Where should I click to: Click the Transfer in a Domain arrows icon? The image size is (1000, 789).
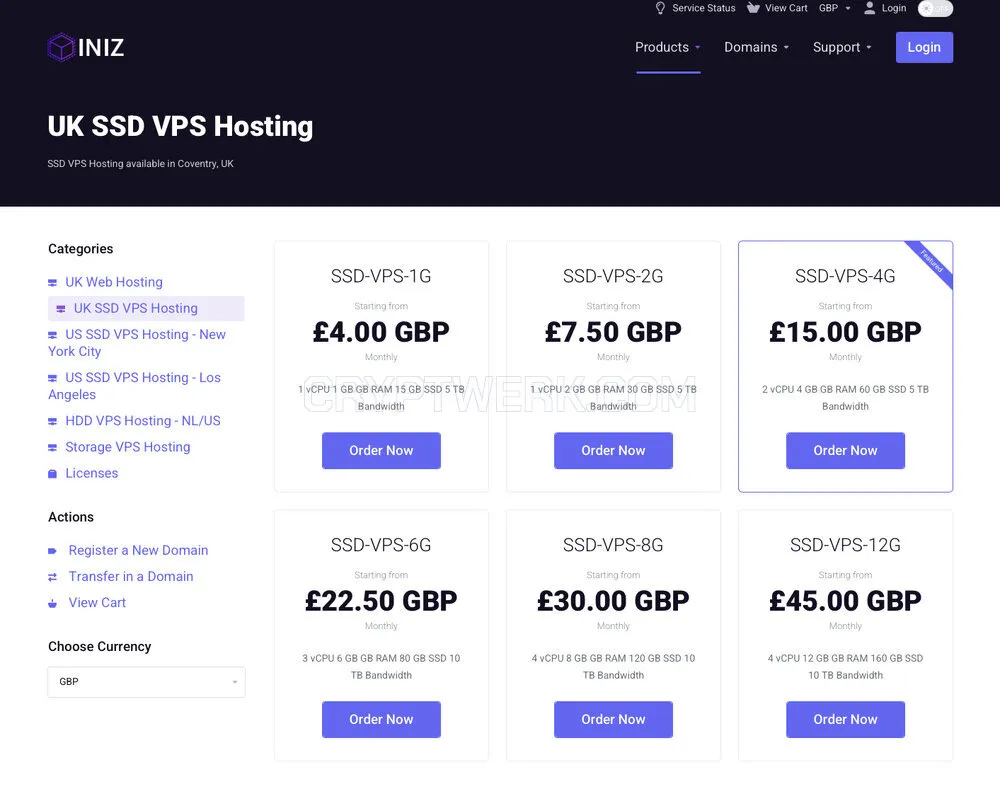coord(52,577)
